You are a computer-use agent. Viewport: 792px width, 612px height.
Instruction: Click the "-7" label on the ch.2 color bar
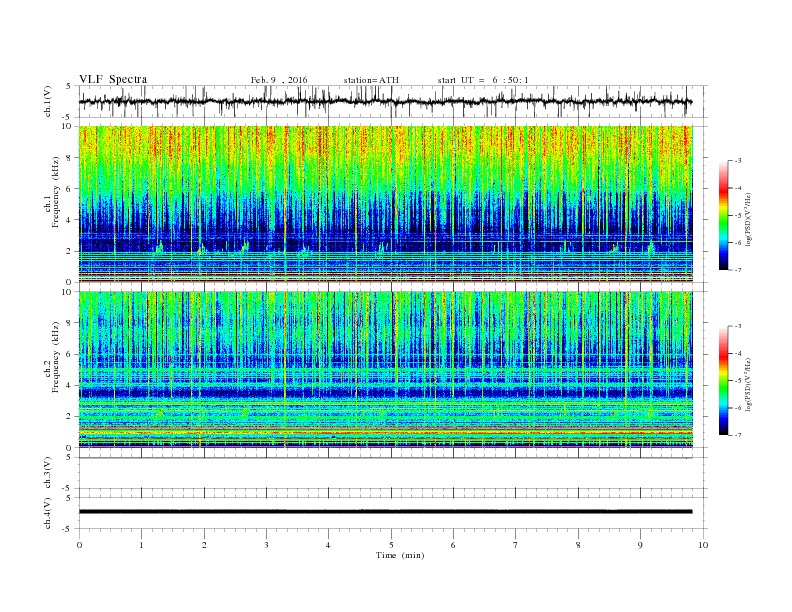coord(738,435)
